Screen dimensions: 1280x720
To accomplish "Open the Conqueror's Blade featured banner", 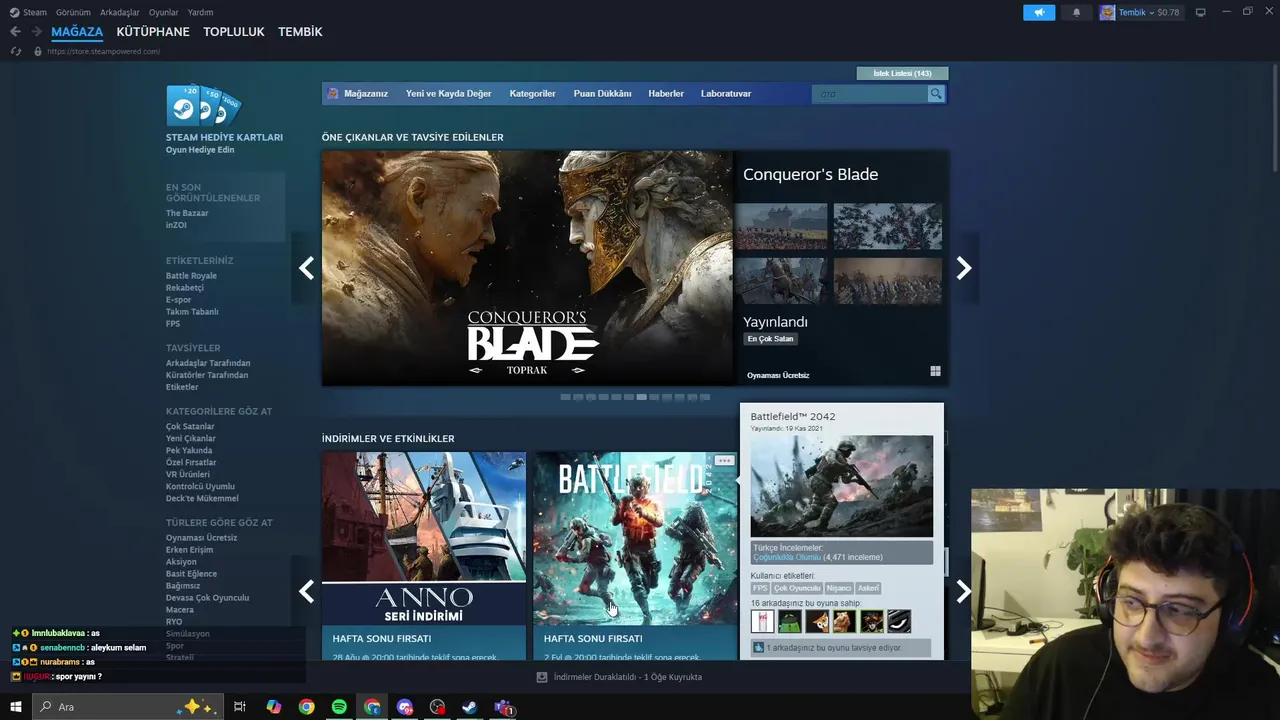I will (527, 268).
